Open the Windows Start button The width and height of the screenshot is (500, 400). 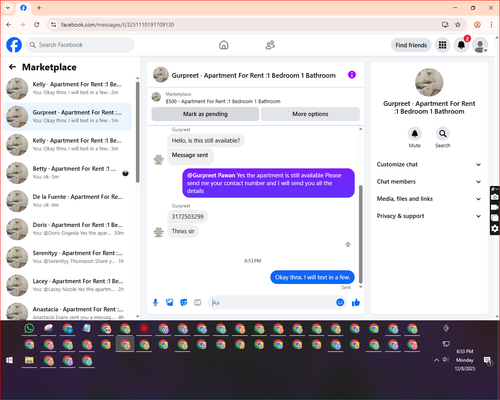9,360
